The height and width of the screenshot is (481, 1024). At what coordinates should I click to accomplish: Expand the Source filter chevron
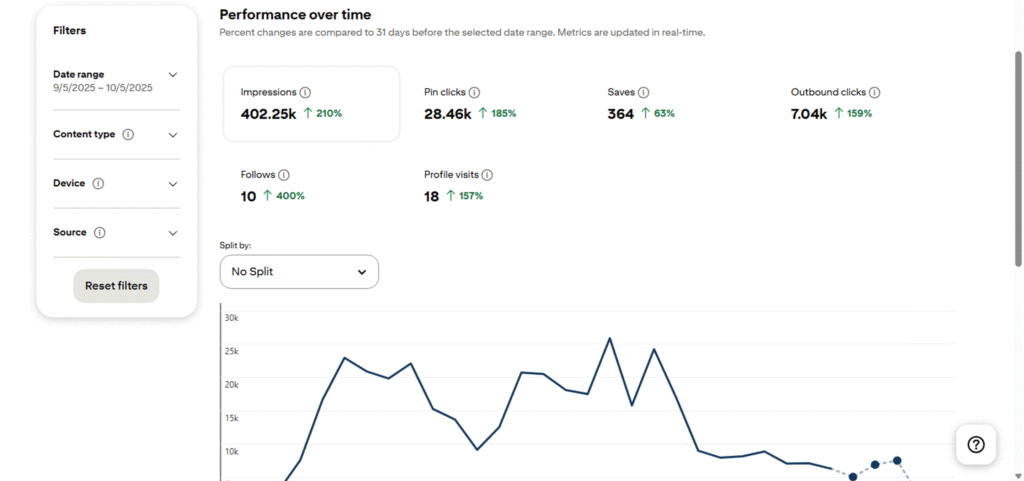pyautogui.click(x=173, y=233)
